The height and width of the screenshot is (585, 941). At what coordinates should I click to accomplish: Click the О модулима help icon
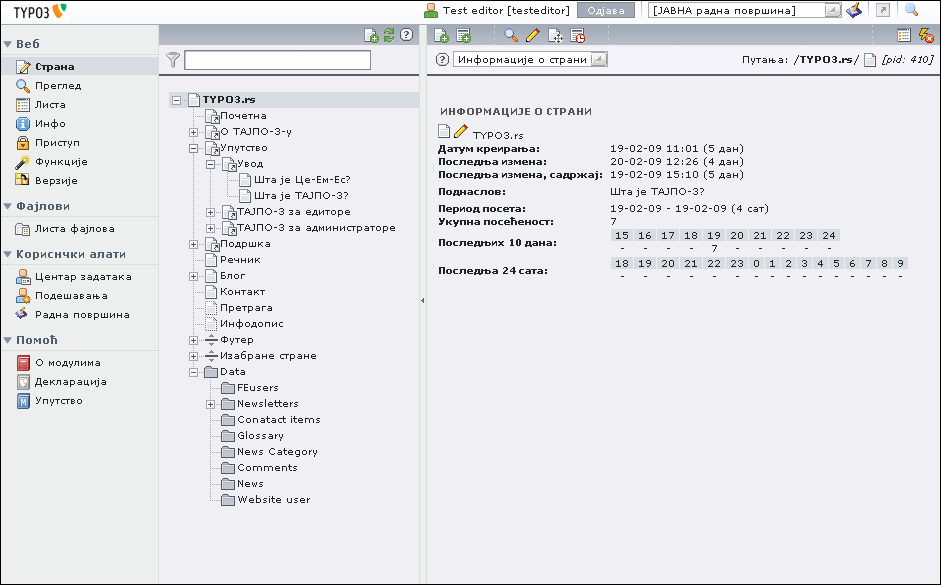pyautogui.click(x=22, y=363)
